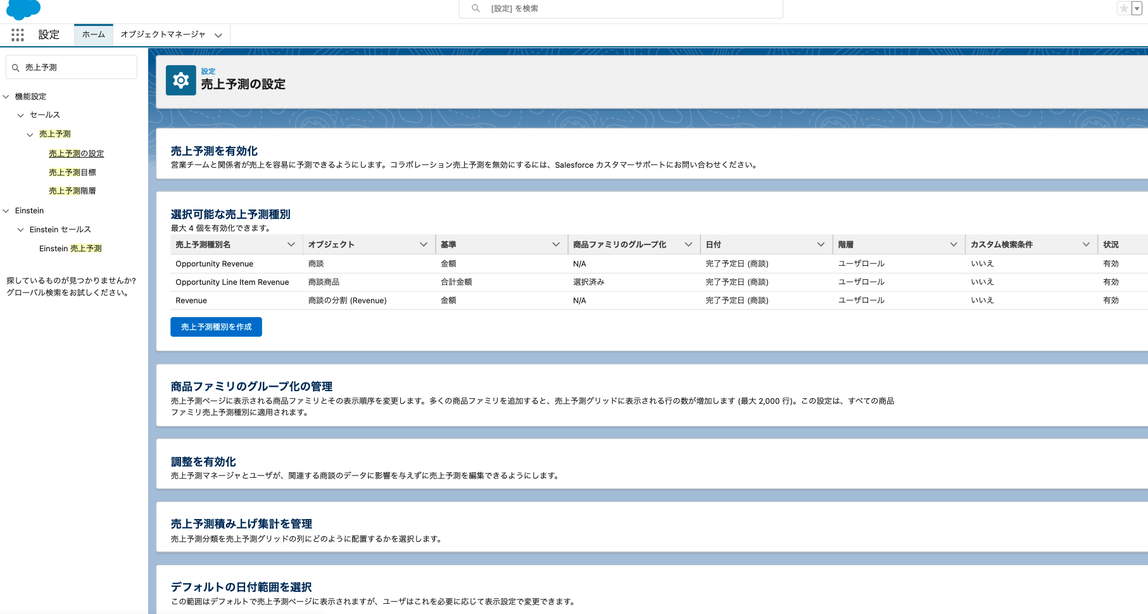Click the 商品ファミリのグループ化の管理 heading
The height and width of the screenshot is (614, 1148).
[x=252, y=386]
